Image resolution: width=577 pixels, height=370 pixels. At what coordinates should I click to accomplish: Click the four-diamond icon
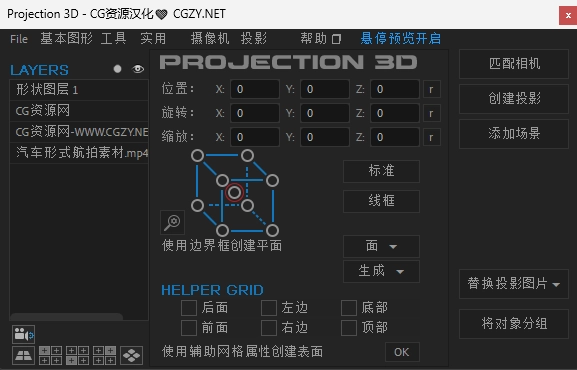(131, 355)
